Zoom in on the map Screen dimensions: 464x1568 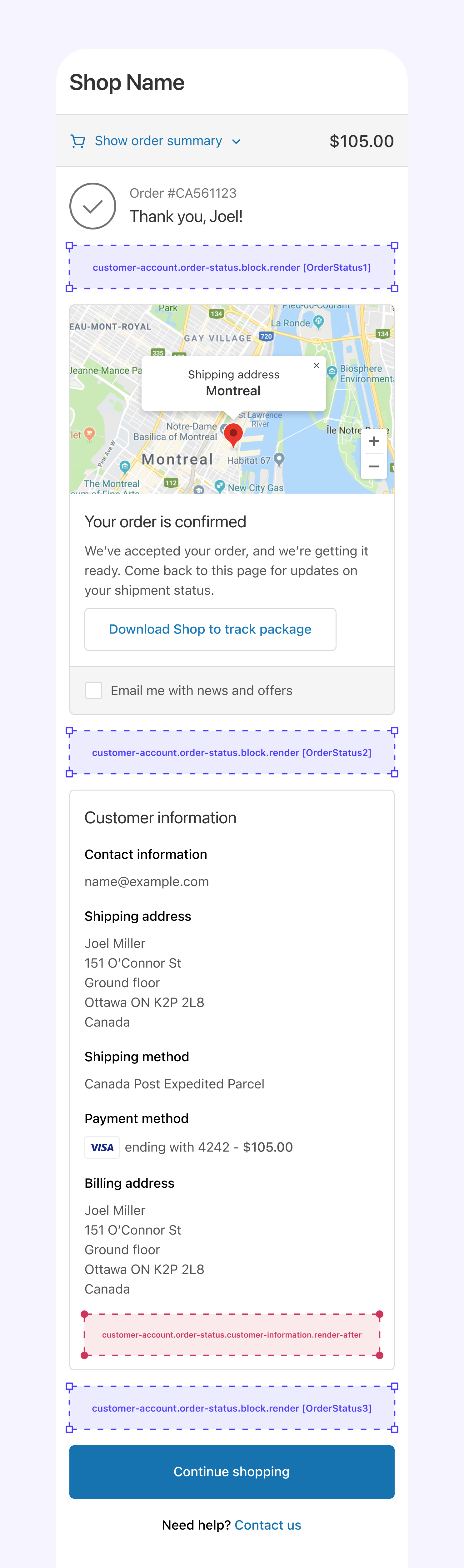click(374, 441)
